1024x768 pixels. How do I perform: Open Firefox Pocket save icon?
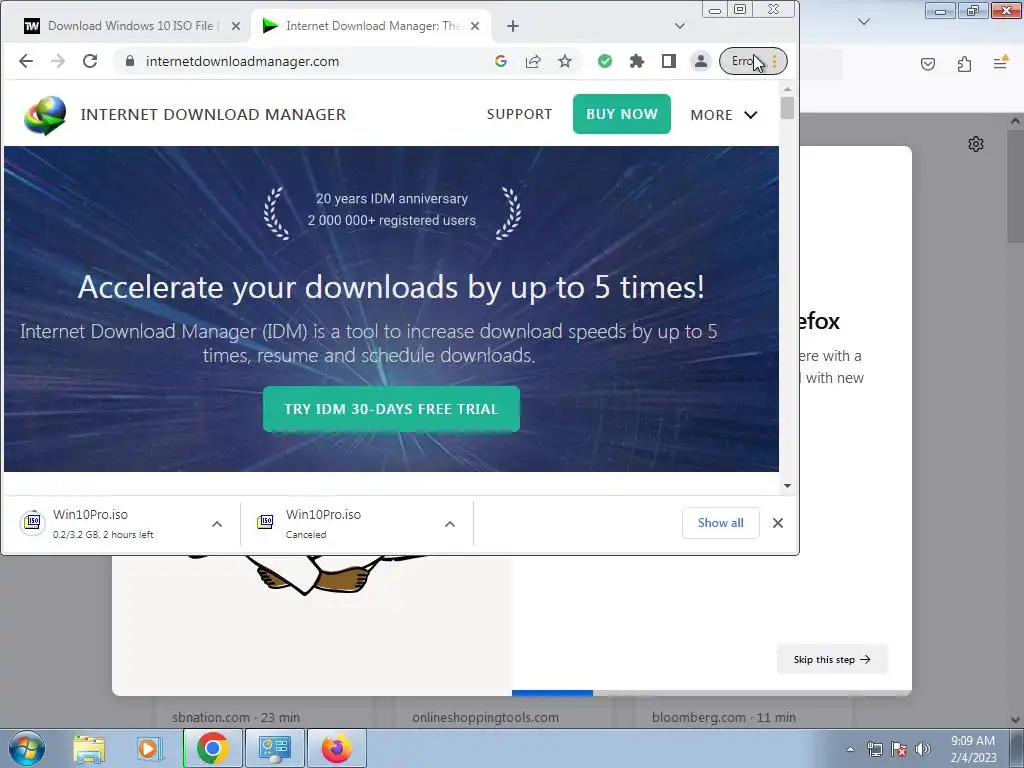928,64
